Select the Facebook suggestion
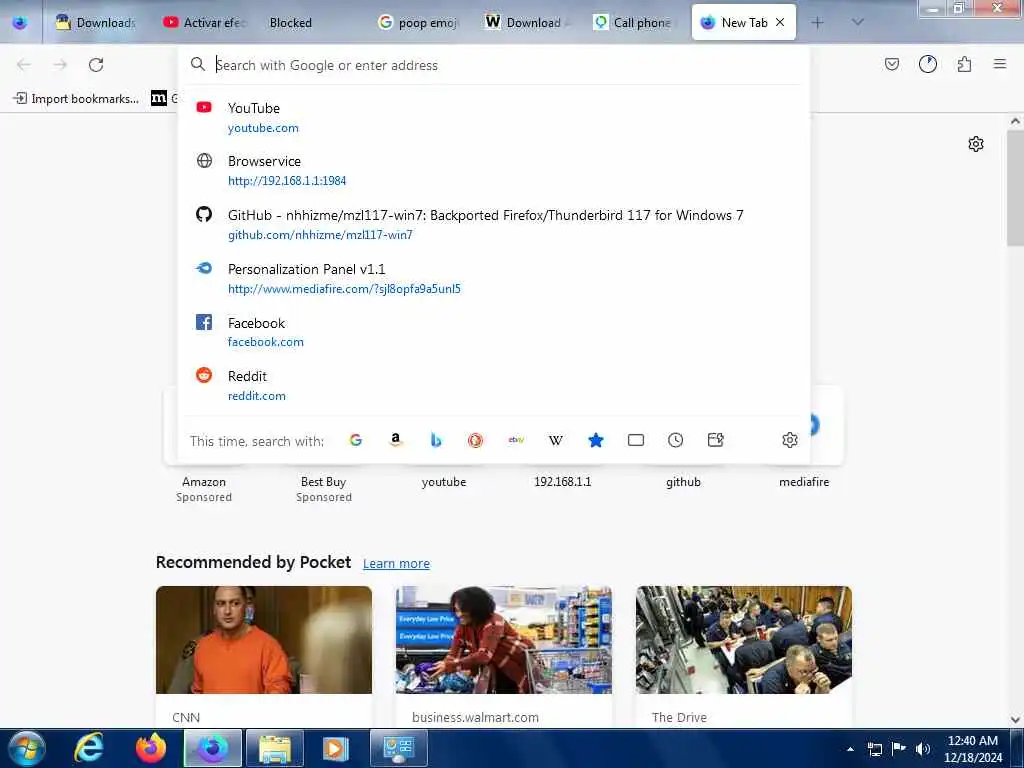 (494, 332)
